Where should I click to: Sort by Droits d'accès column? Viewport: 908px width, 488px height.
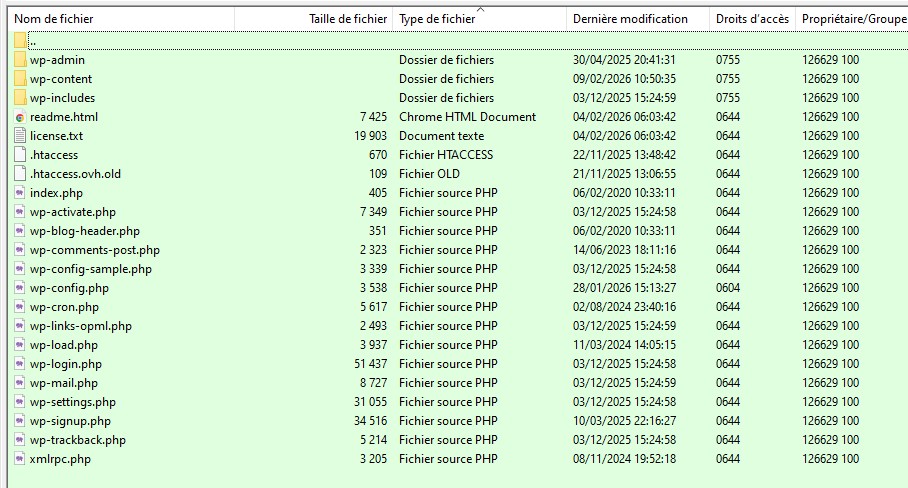(752, 19)
